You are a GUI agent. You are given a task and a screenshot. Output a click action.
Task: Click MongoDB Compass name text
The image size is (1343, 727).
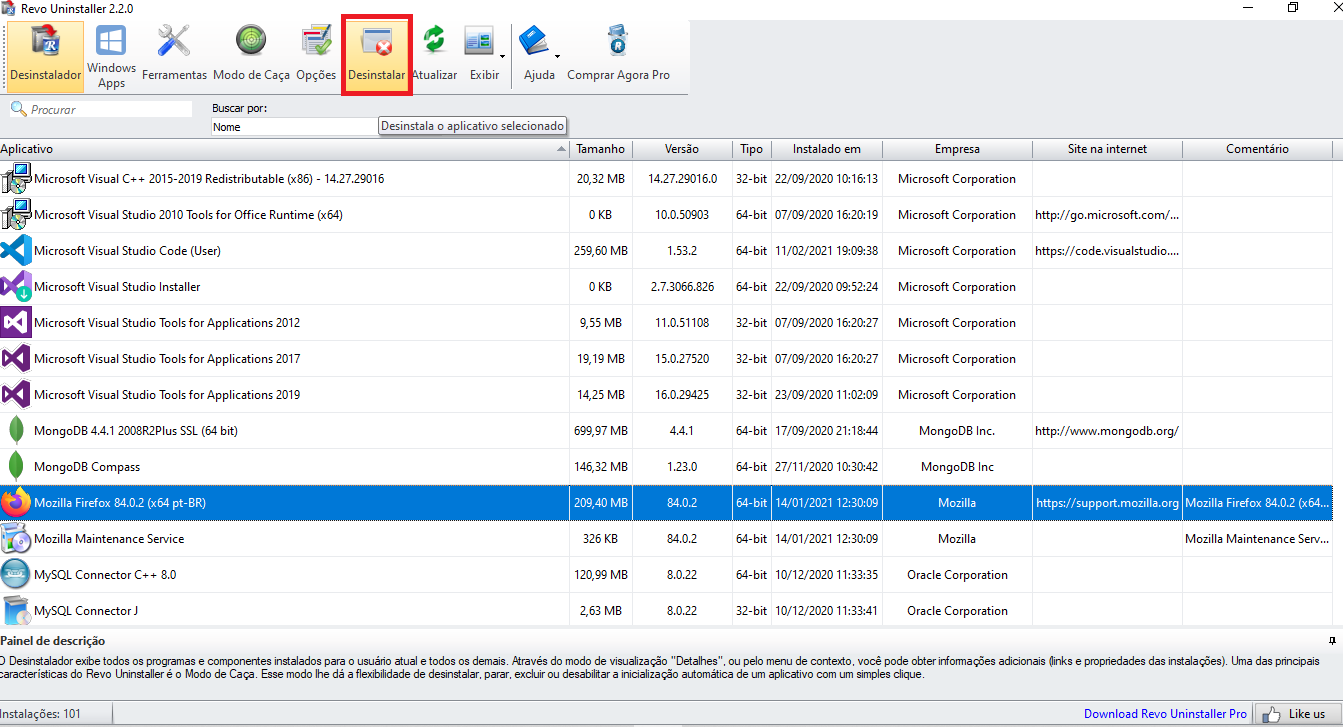87,467
